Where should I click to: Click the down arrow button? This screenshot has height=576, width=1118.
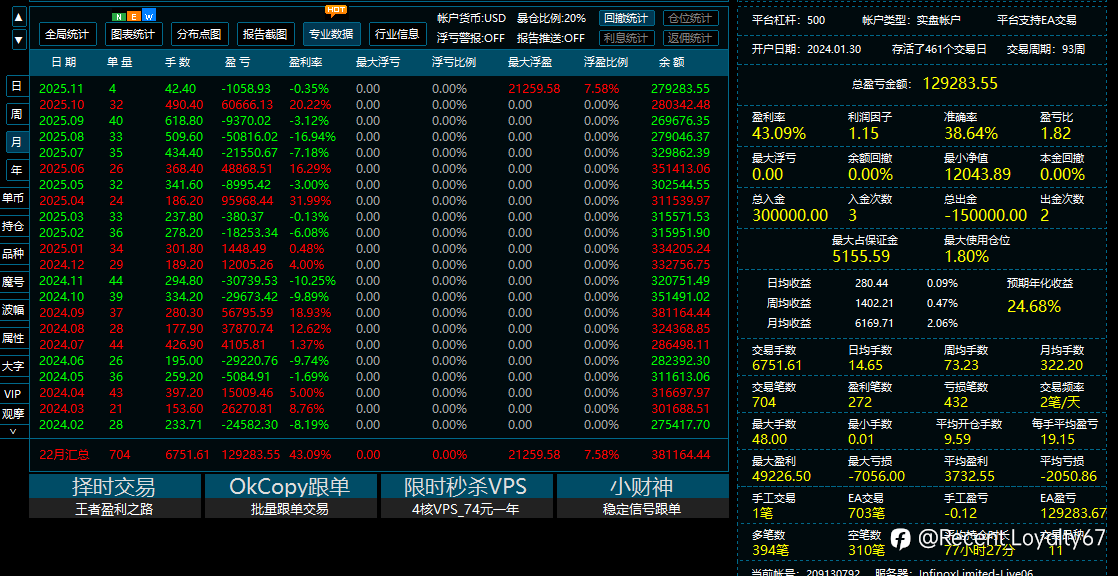point(19,40)
